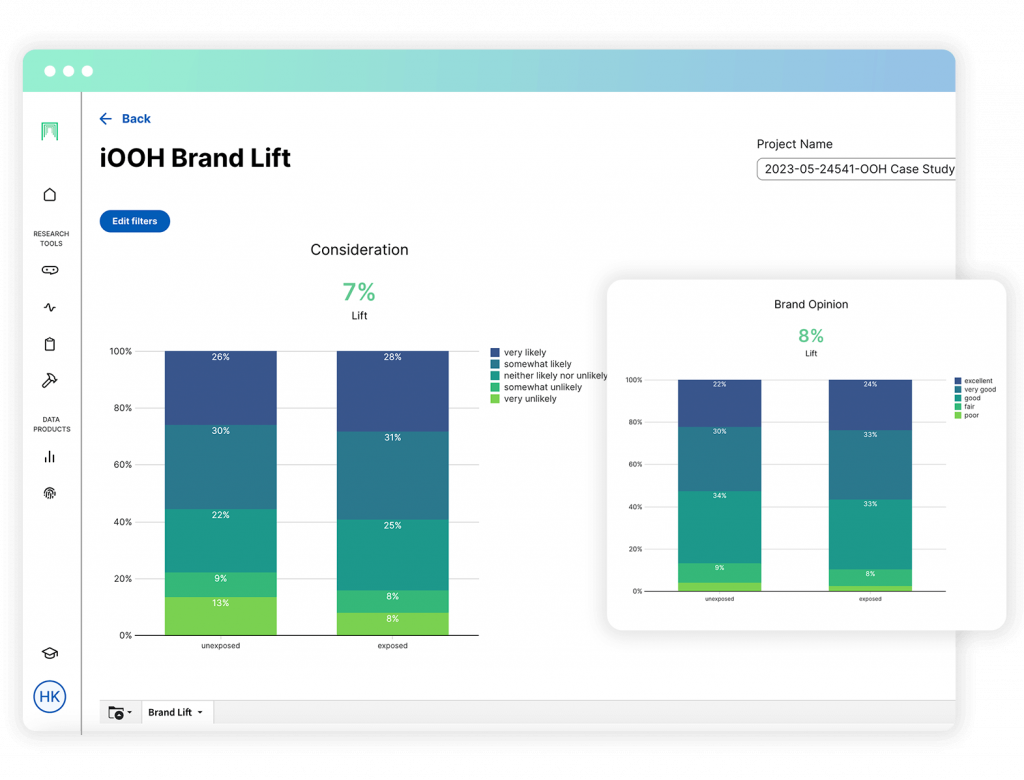Expand the Brand Lift tab dropdown arrow
The image size is (1024, 780).
click(202, 712)
